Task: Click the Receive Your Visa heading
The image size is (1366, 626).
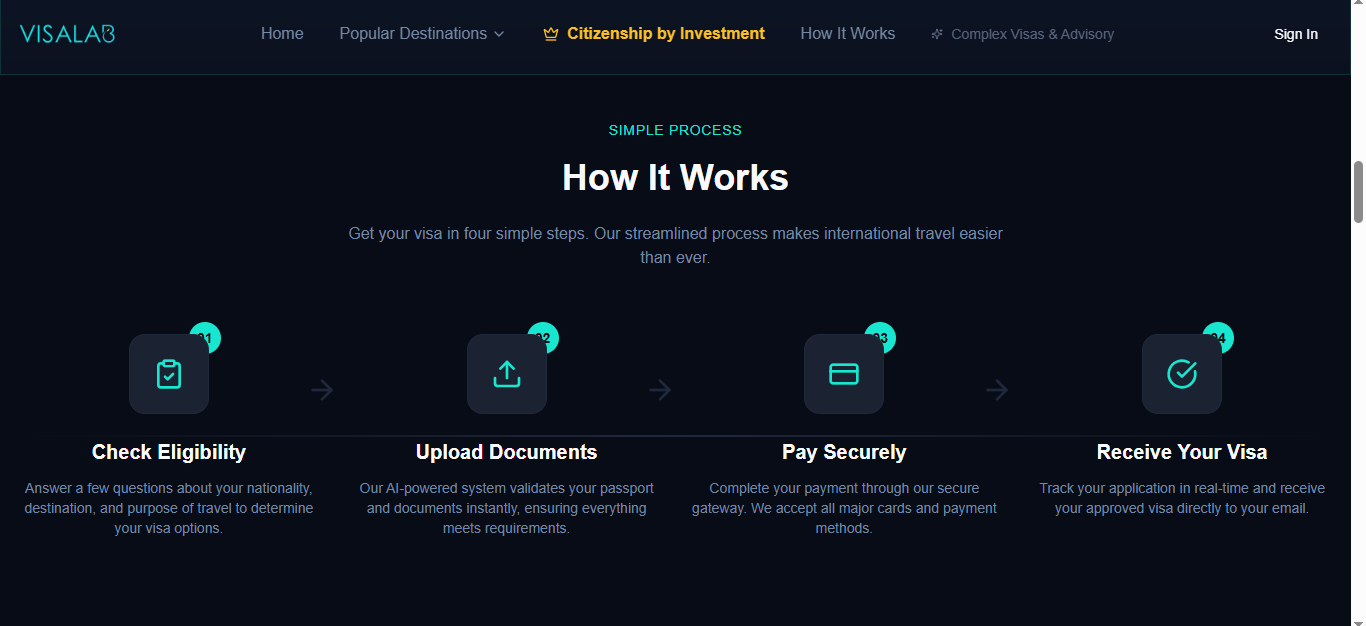Action: [x=1182, y=452]
